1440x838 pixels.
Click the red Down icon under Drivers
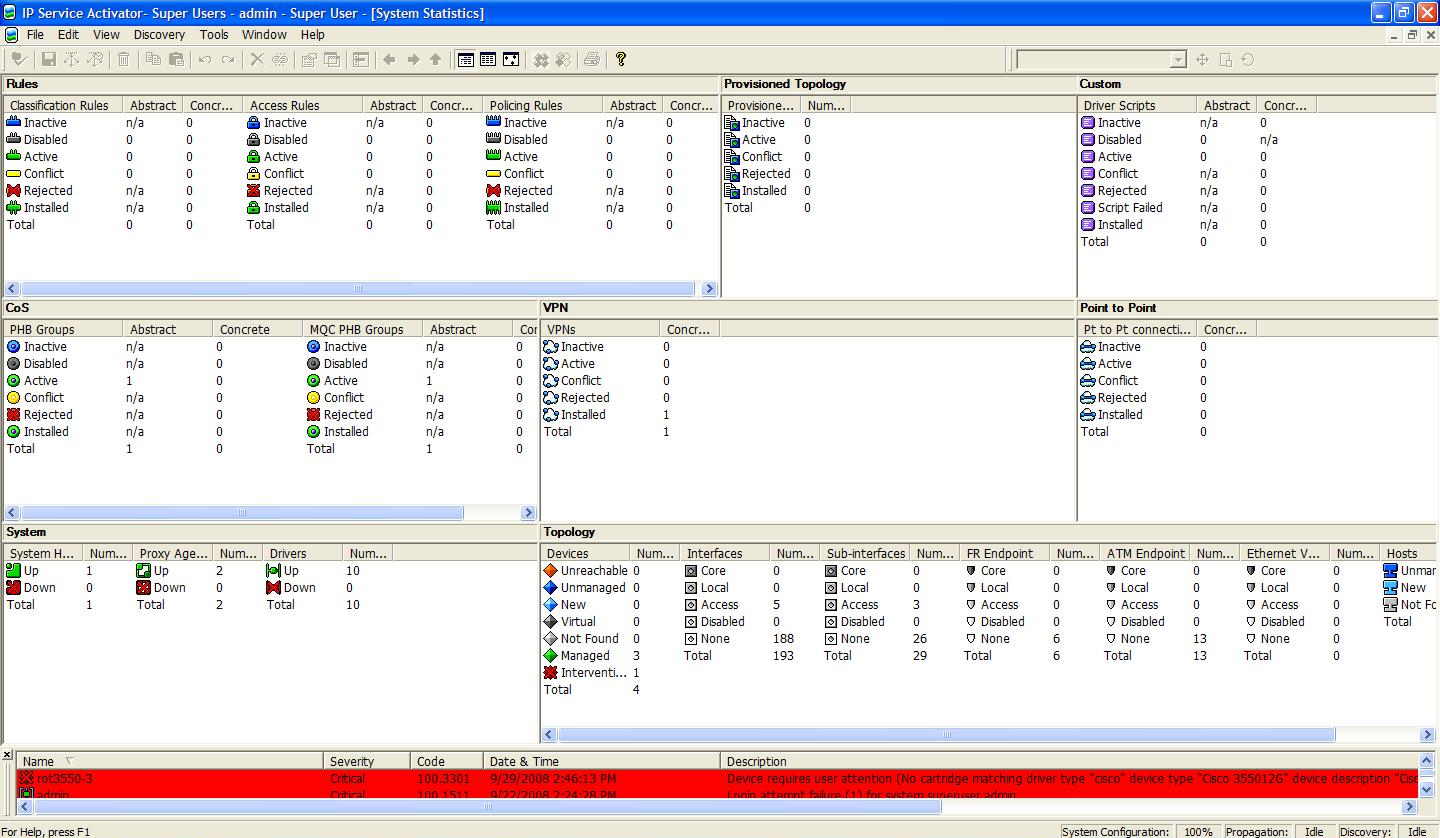[273, 588]
